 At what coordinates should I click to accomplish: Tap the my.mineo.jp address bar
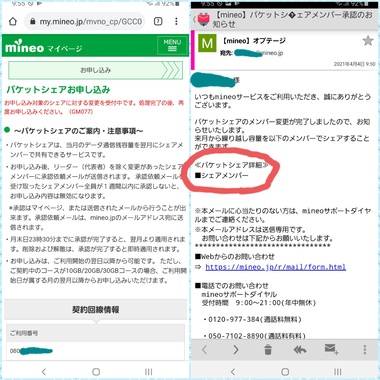click(85, 22)
